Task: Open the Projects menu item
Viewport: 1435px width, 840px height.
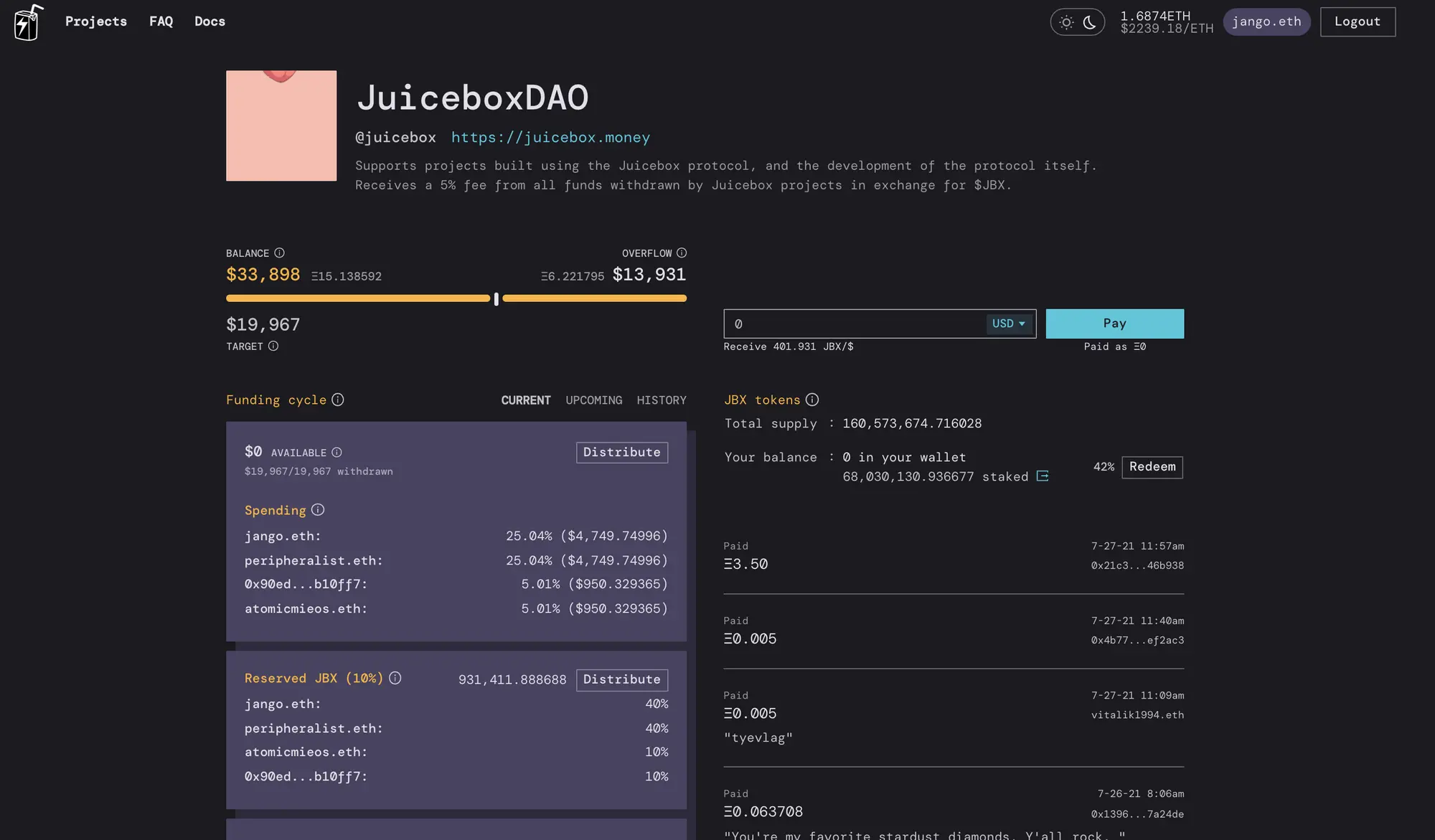Action: (95, 22)
